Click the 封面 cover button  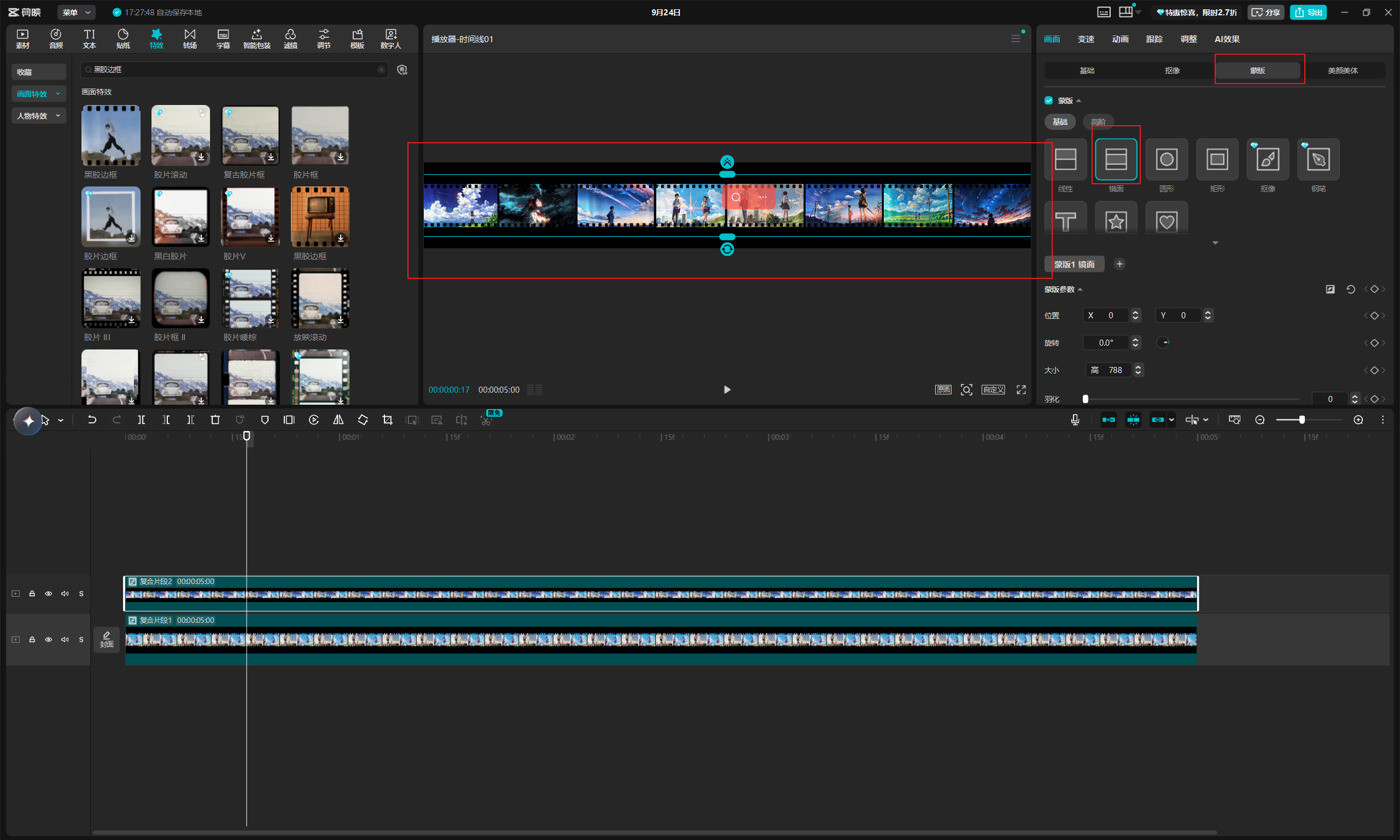coord(107,640)
